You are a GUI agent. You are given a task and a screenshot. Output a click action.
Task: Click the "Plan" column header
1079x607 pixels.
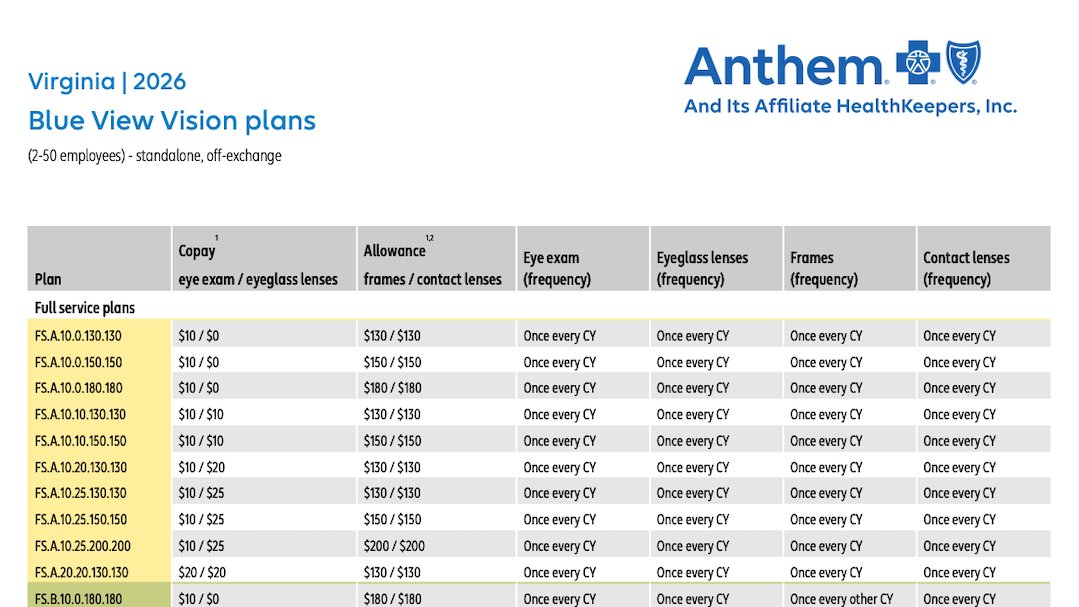click(48, 279)
